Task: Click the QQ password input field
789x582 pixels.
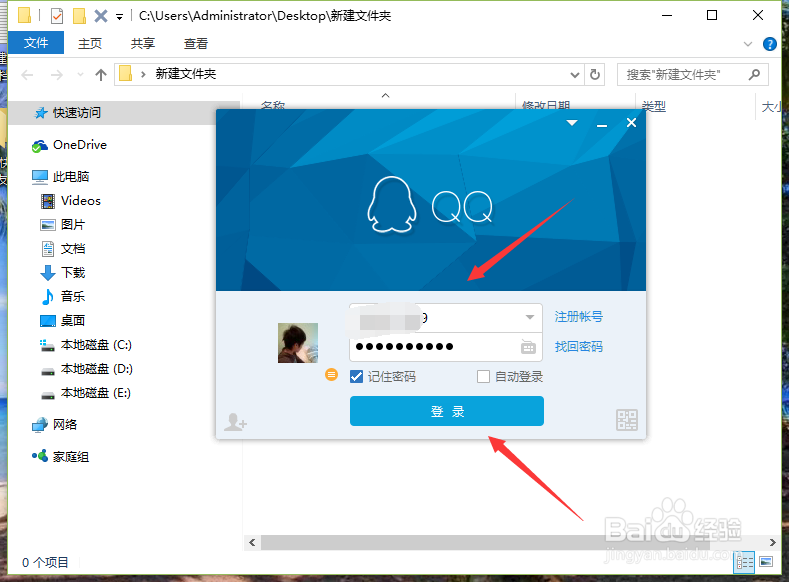Action: point(436,347)
